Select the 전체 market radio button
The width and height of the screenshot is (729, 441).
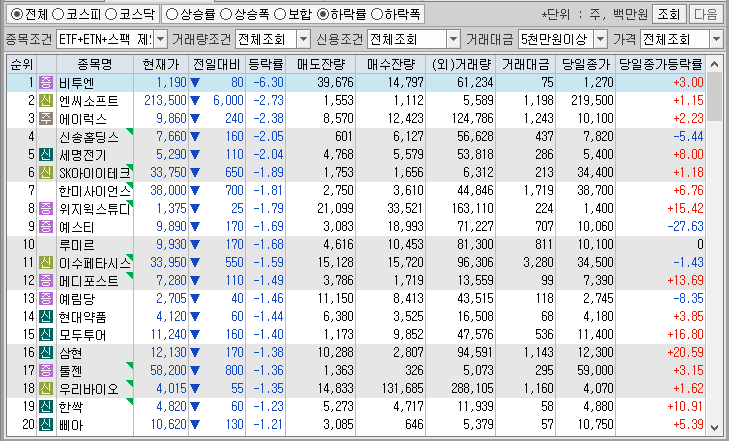tap(16, 14)
